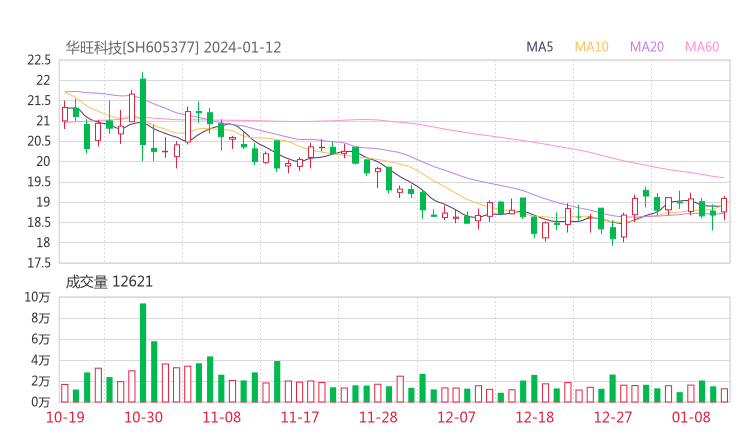The width and height of the screenshot is (740, 440).
Task: Select the orange MA10 legend label
Action: (591, 47)
